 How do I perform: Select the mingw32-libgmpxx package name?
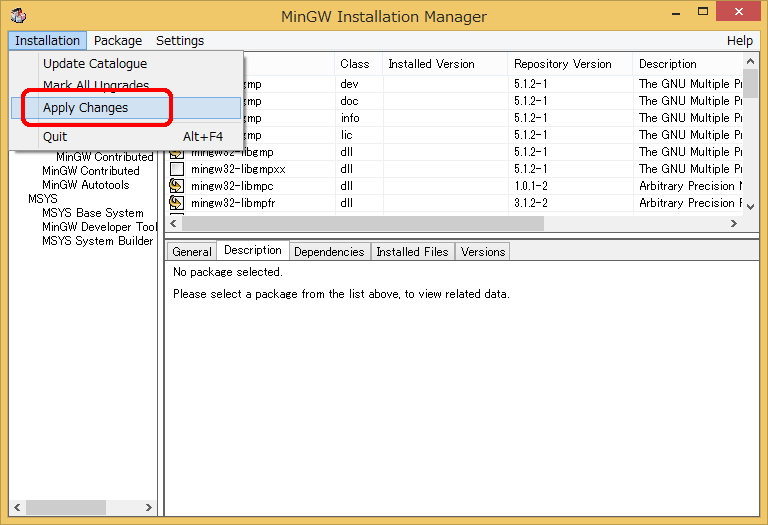[238, 169]
